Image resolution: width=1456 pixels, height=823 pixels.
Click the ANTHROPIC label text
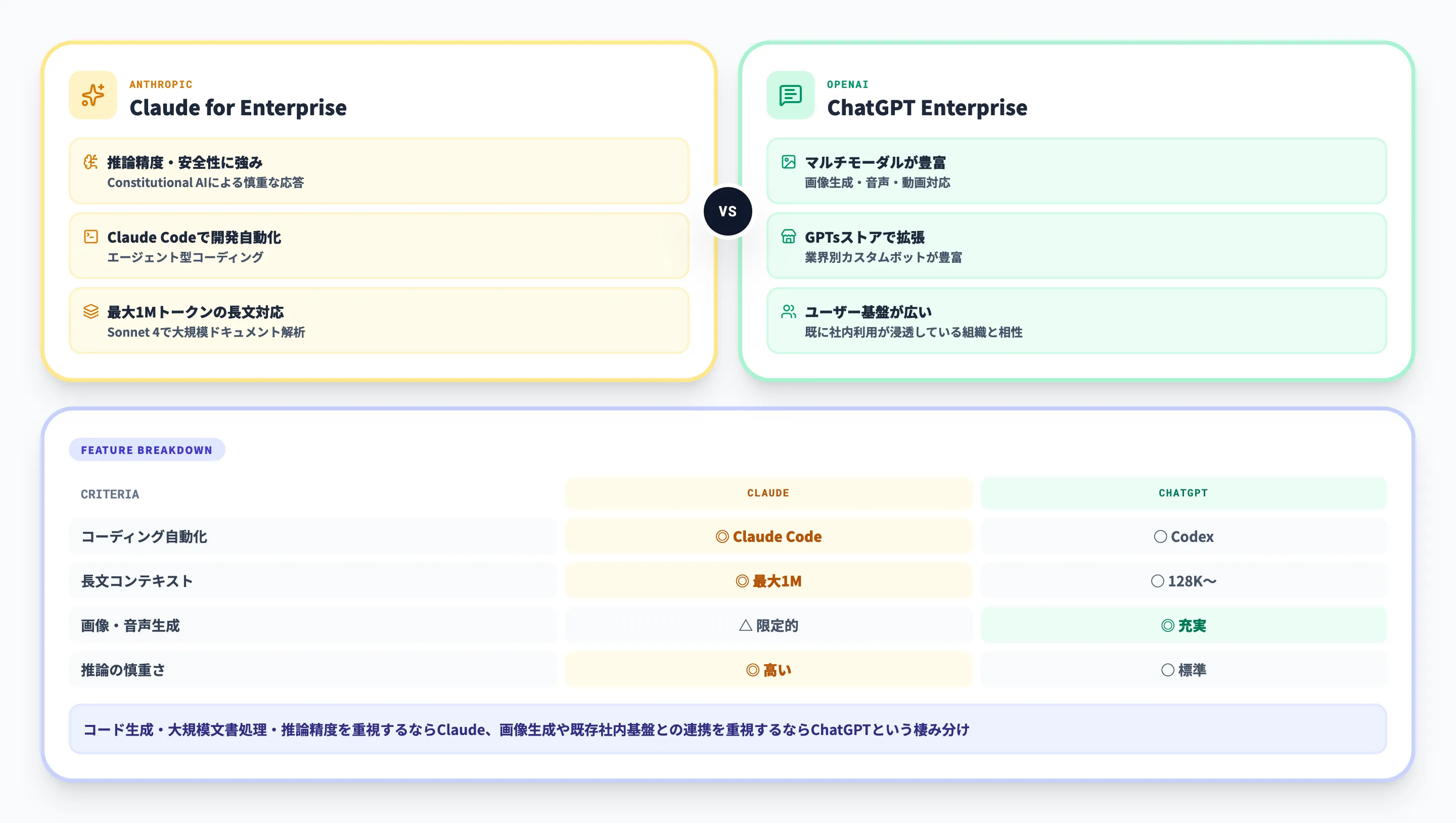(x=161, y=84)
